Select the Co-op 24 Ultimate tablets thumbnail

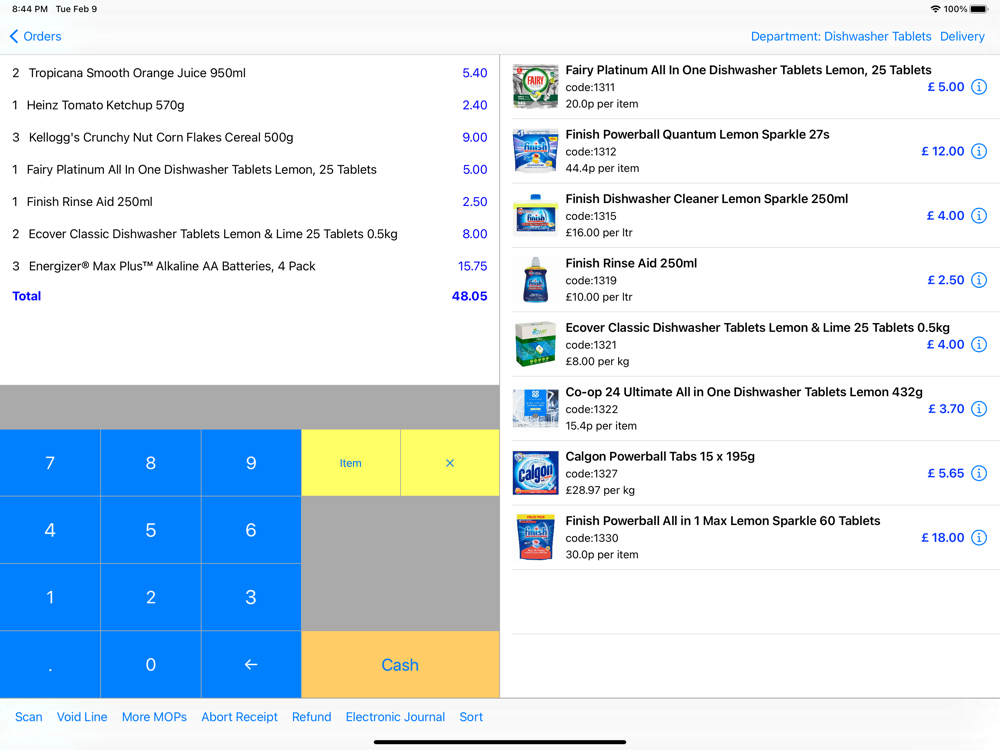click(535, 409)
